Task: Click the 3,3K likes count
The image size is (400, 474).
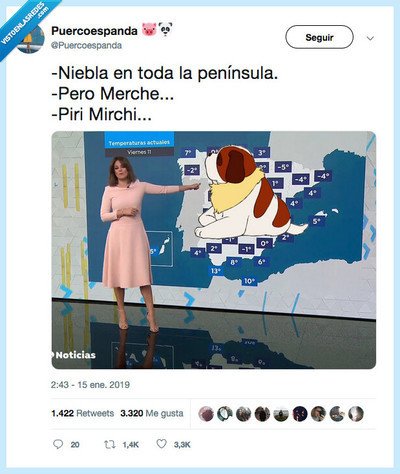Action: click(182, 444)
